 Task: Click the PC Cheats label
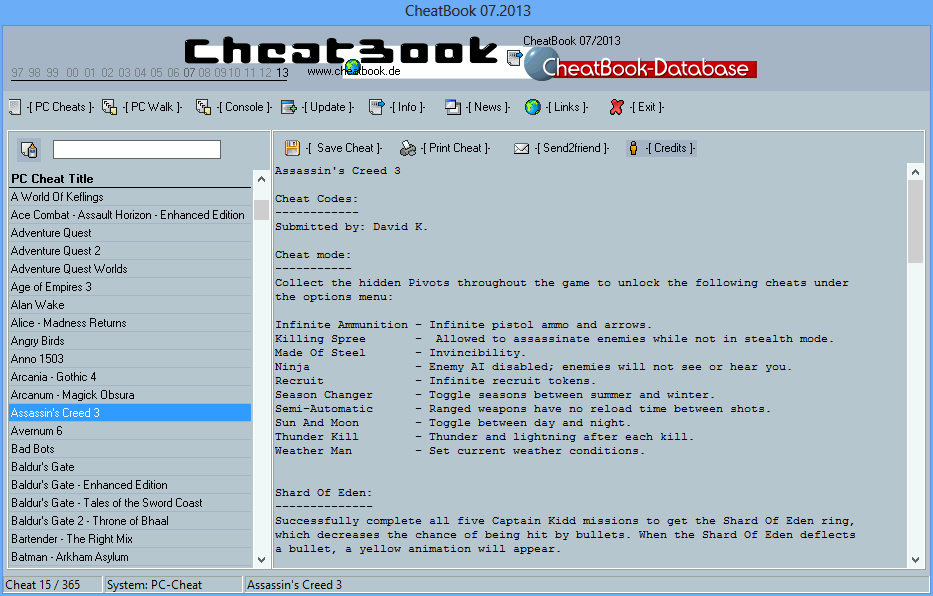pos(61,107)
